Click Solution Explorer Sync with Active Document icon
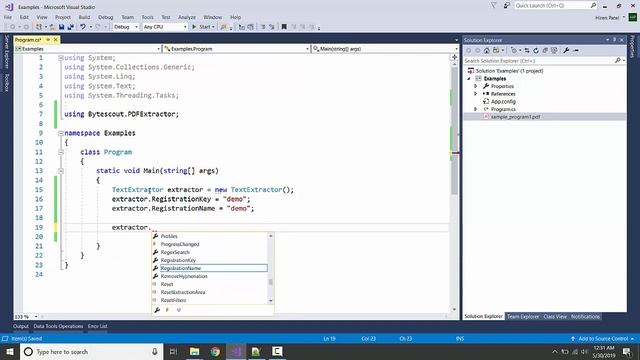 point(527,51)
